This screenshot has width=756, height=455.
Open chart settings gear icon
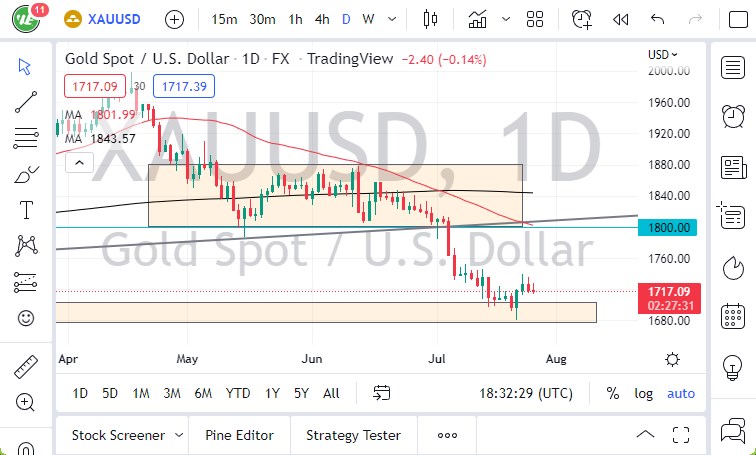[673, 359]
